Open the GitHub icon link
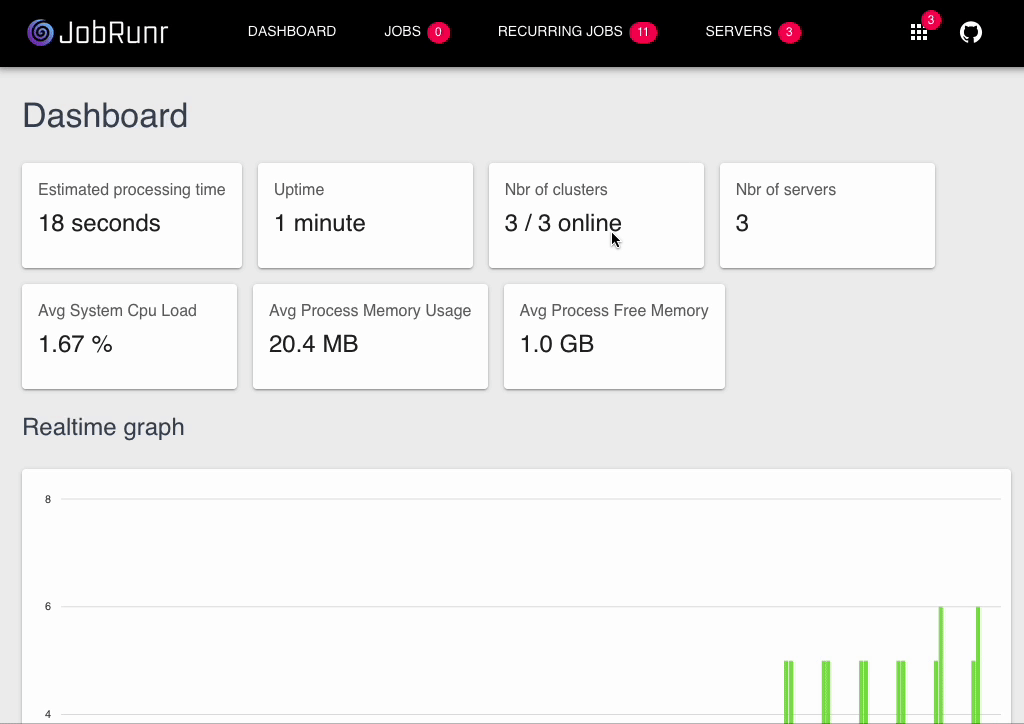Viewport: 1024px width, 724px height. (970, 32)
